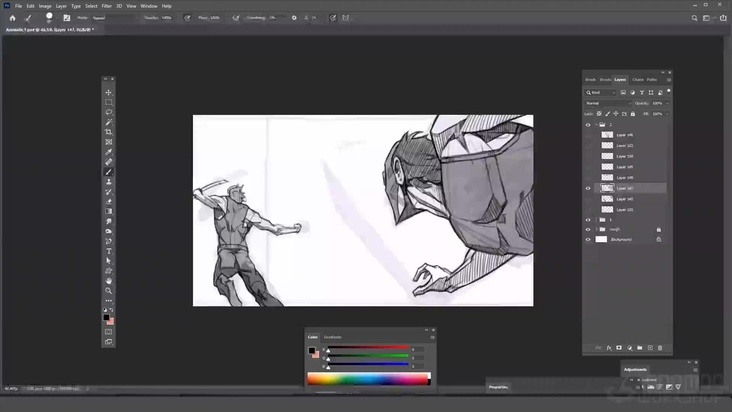Image resolution: width=732 pixels, height=412 pixels.
Task: Select the Hand tool
Action: (109, 281)
